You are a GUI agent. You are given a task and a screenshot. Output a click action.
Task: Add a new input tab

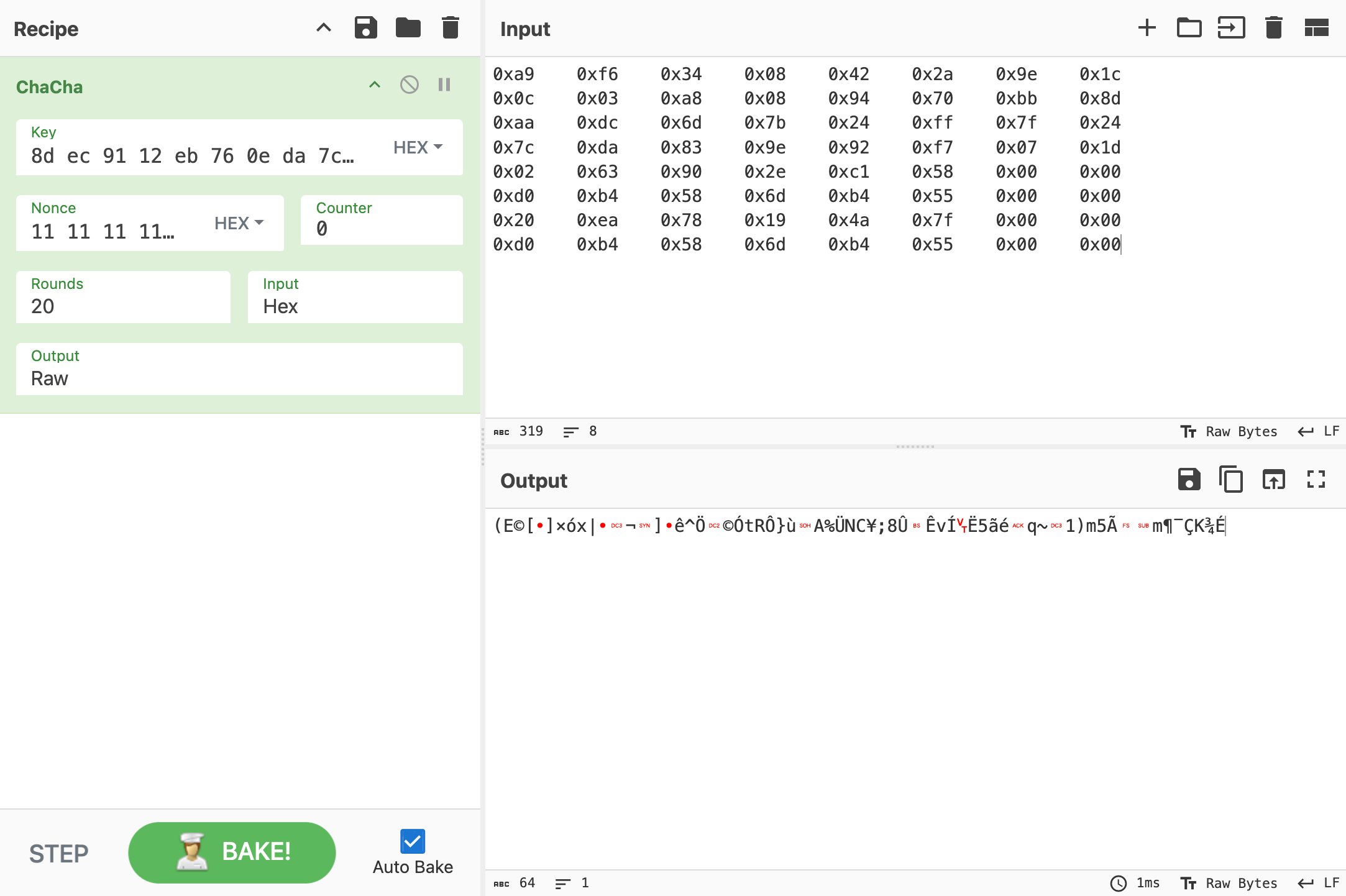point(1147,28)
